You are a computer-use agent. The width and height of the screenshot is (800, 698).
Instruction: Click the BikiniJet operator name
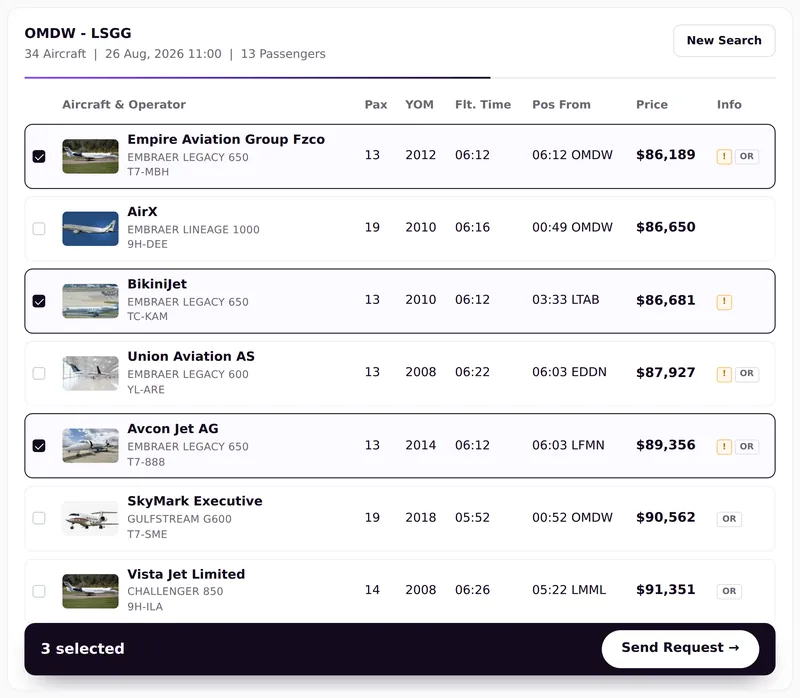(157, 284)
